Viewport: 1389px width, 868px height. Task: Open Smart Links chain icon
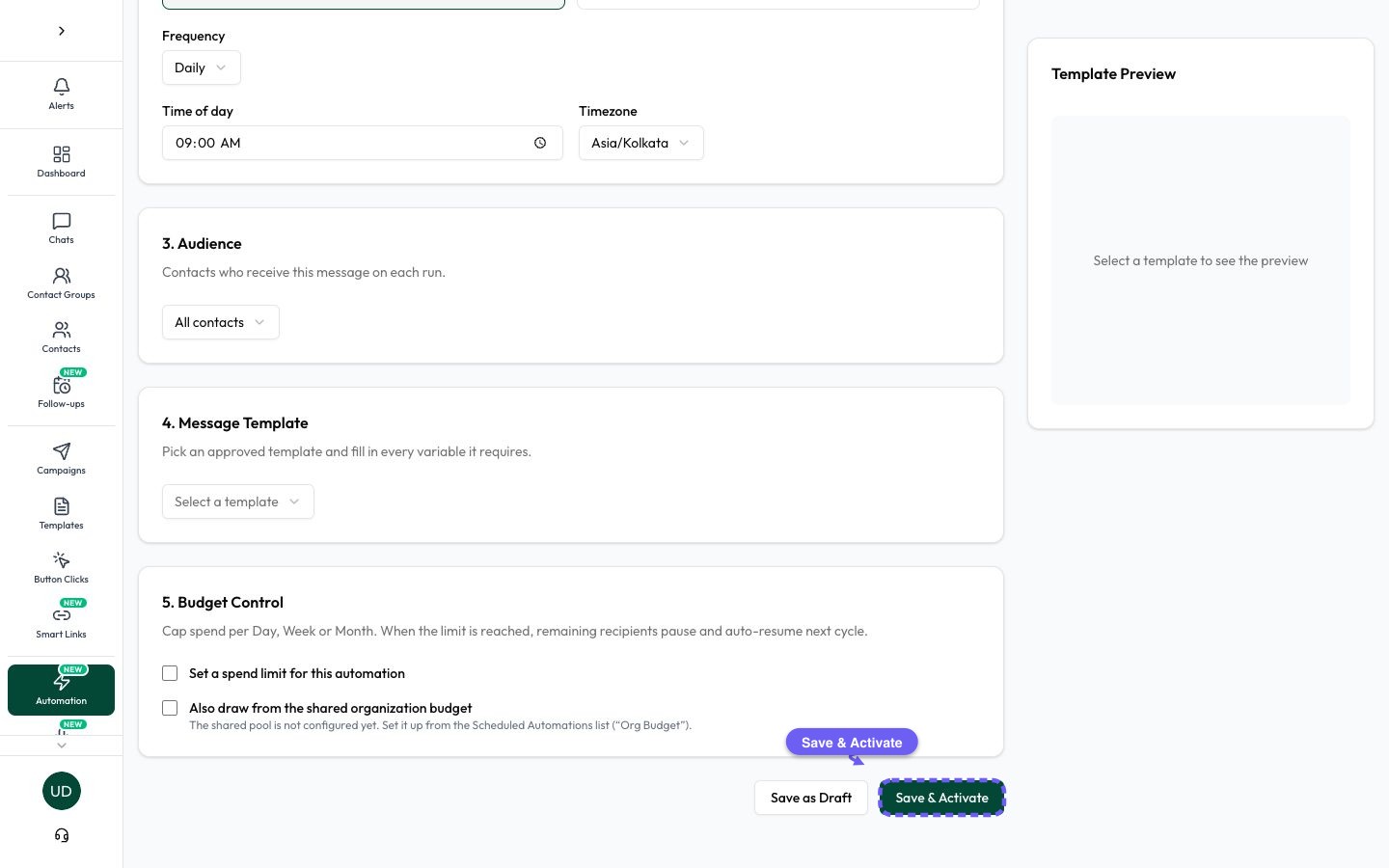(x=61, y=615)
